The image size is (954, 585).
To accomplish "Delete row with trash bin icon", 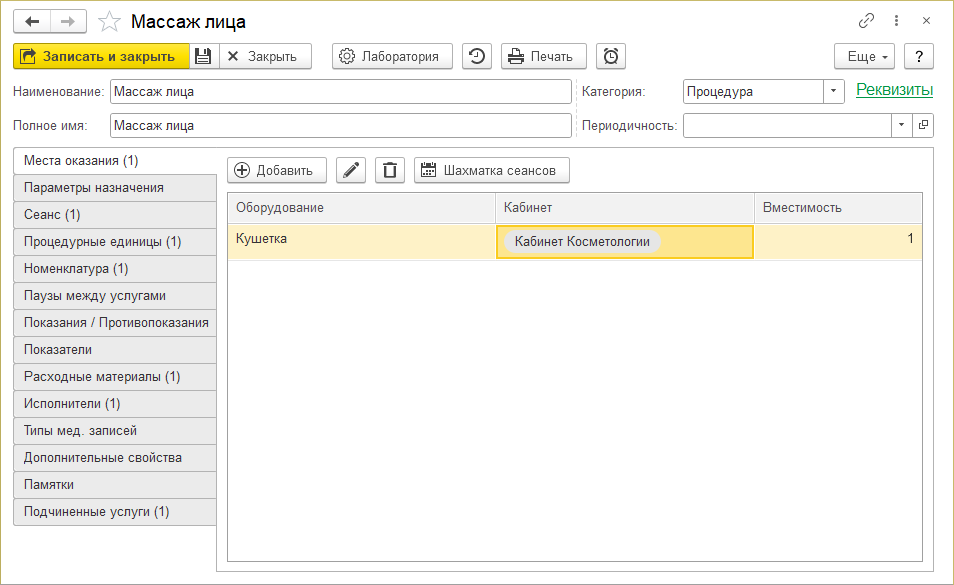I will coord(390,170).
